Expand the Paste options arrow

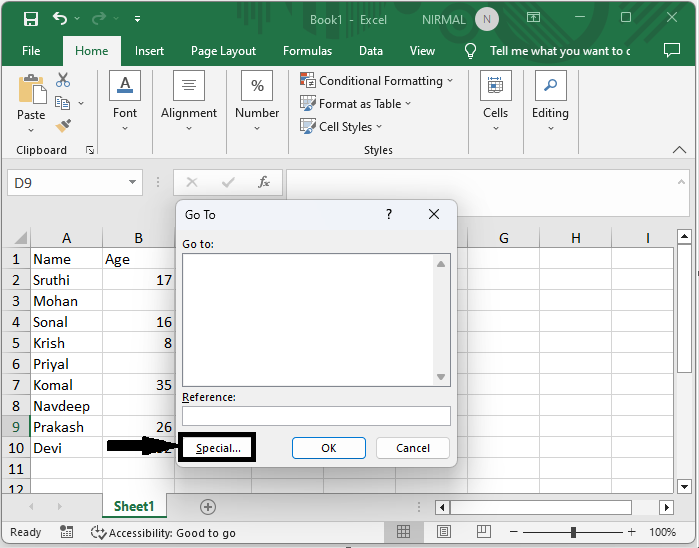click(x=31, y=130)
